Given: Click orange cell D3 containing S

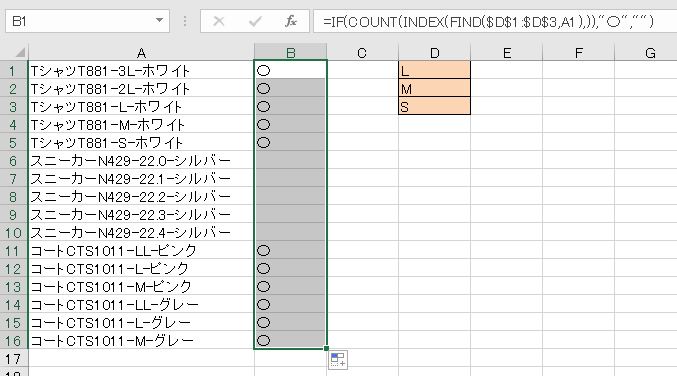Looking at the screenshot, I should [434, 106].
